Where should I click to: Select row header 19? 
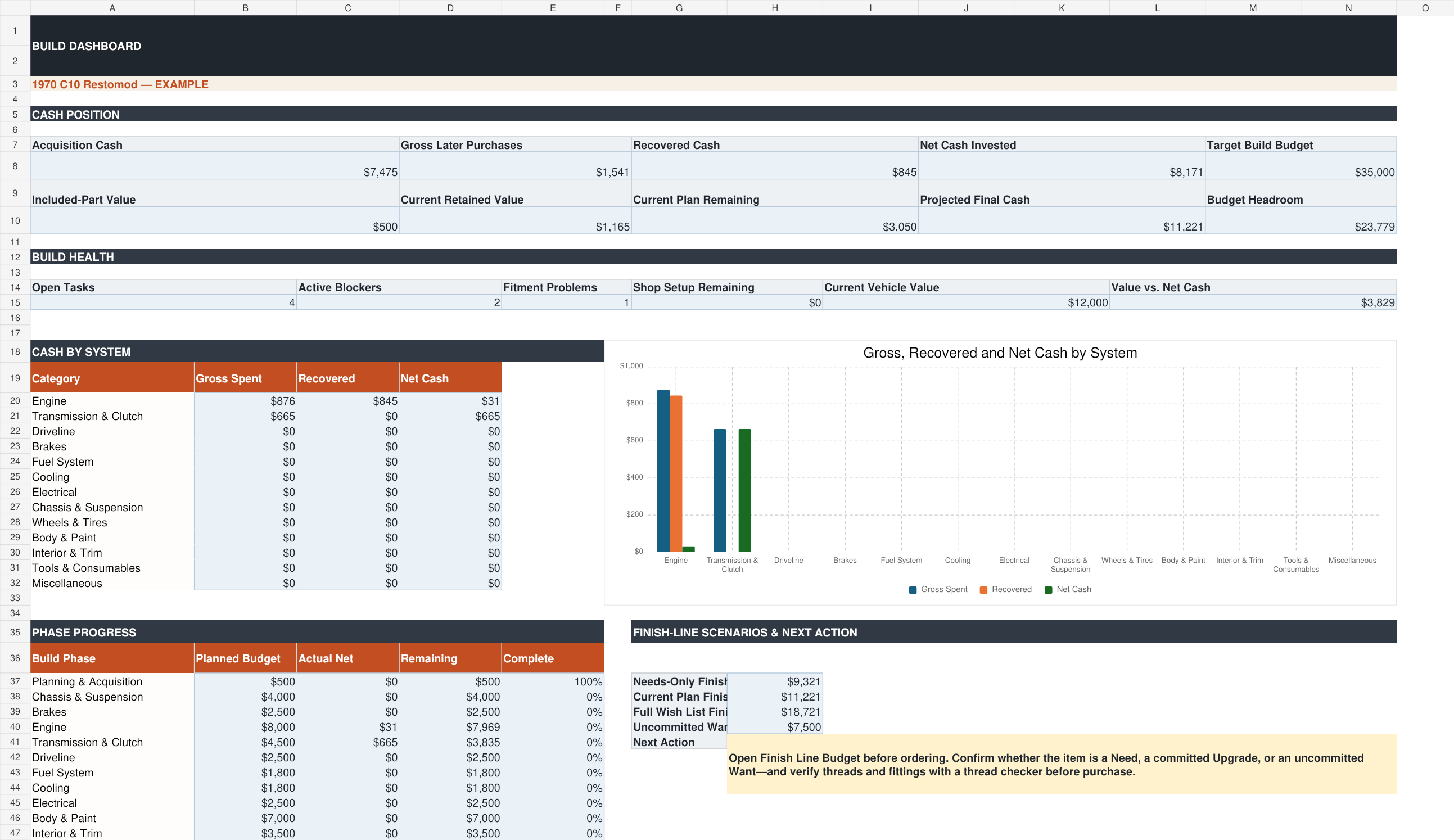coord(15,378)
